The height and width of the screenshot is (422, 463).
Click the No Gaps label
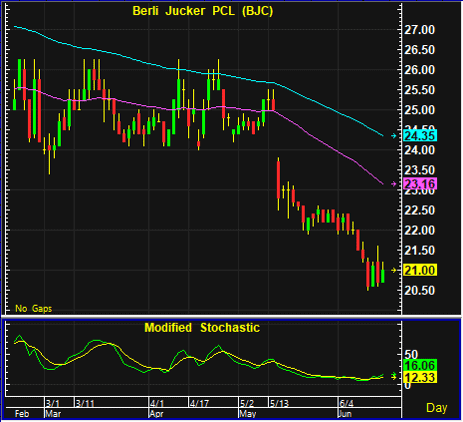coord(34,309)
